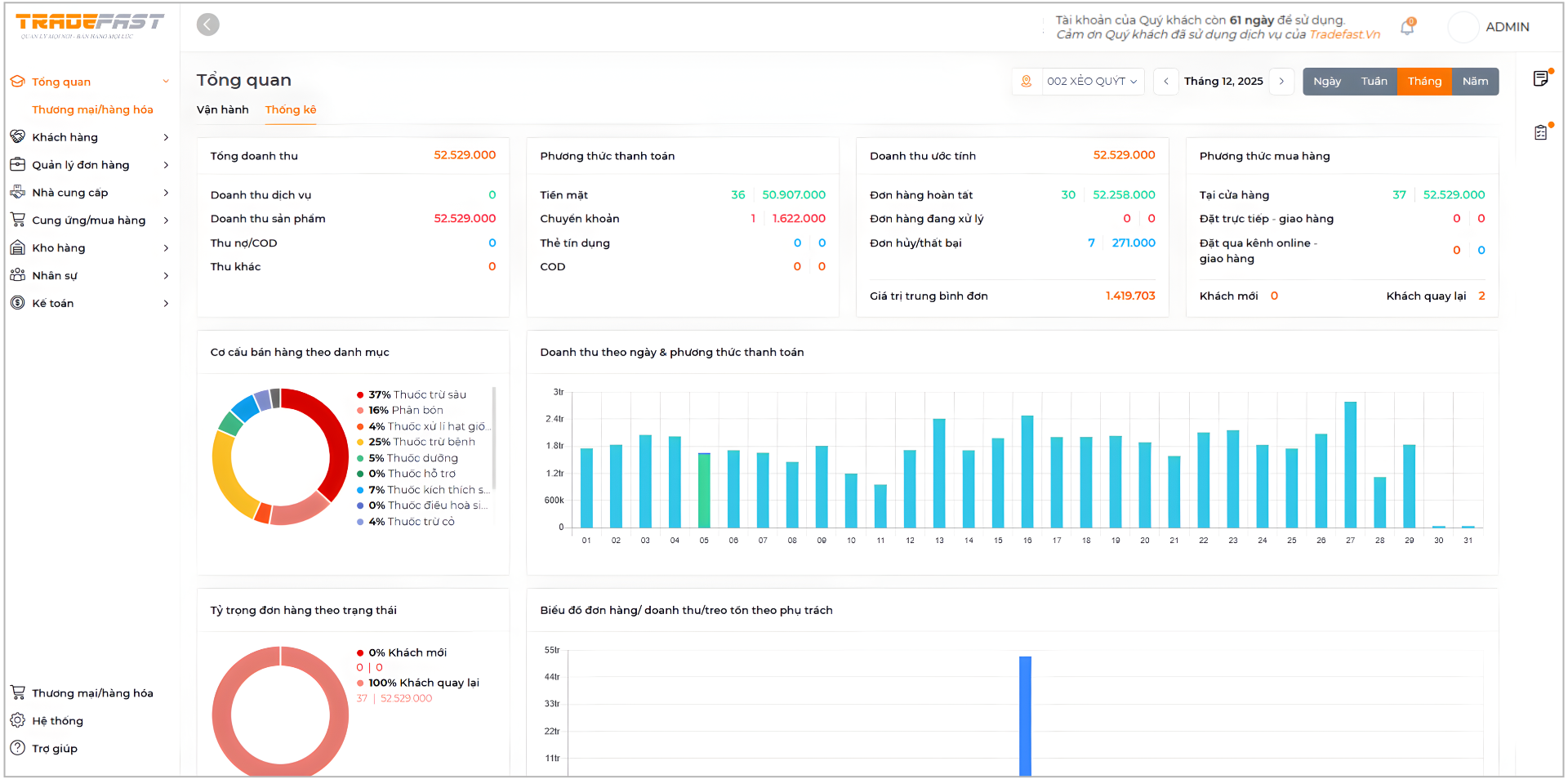Click the Hệ thống gear icon
Screen dimensions: 1568x779
click(x=17, y=720)
